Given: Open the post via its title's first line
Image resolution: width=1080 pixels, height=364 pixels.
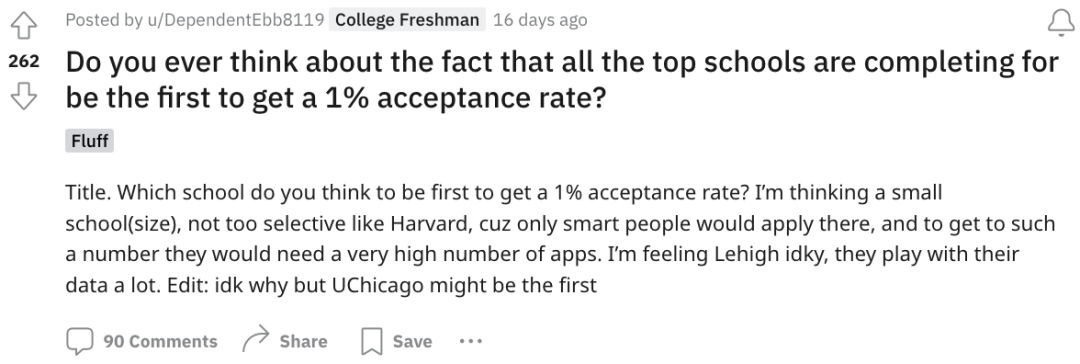Looking at the screenshot, I should pos(562,62).
